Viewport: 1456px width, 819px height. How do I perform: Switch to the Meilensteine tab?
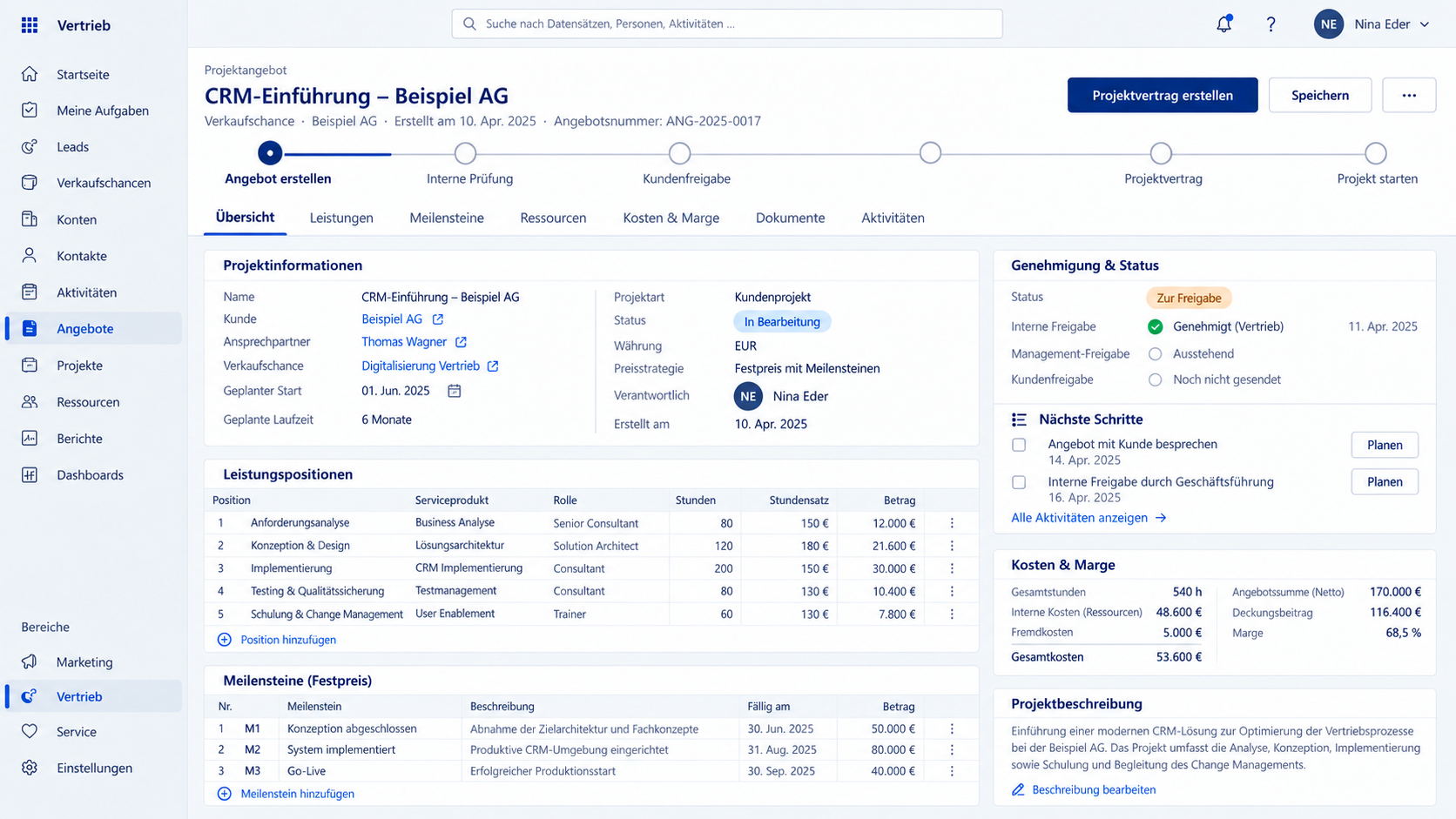click(447, 218)
